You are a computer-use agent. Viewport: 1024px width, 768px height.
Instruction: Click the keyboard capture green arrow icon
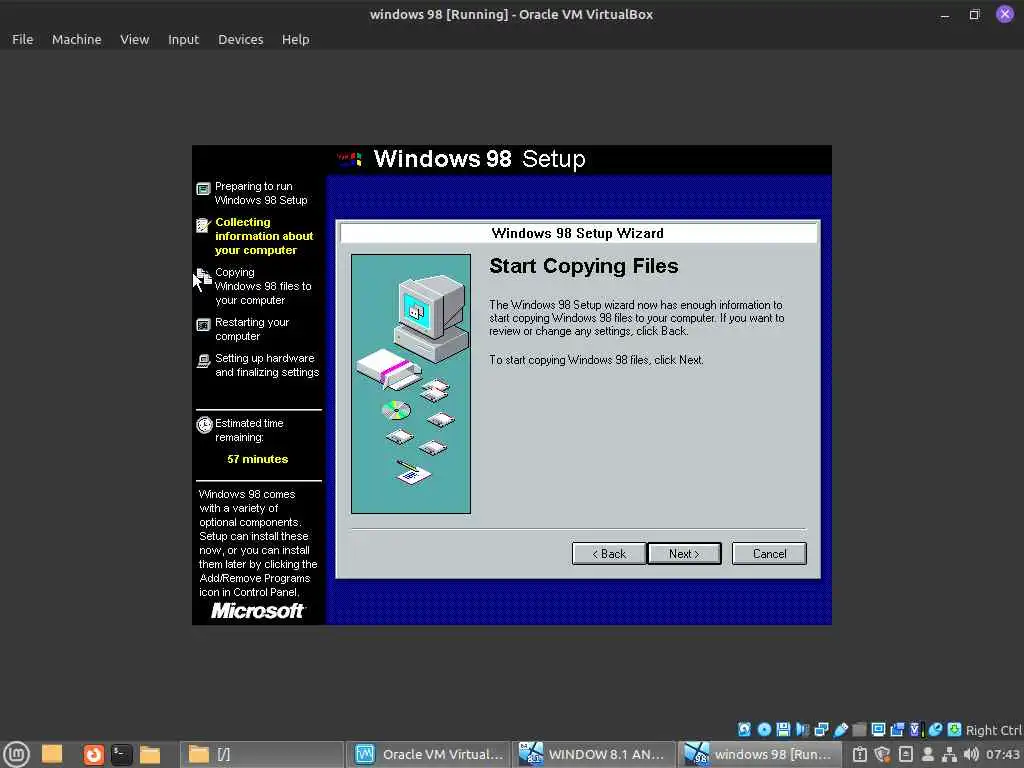pos(954,729)
